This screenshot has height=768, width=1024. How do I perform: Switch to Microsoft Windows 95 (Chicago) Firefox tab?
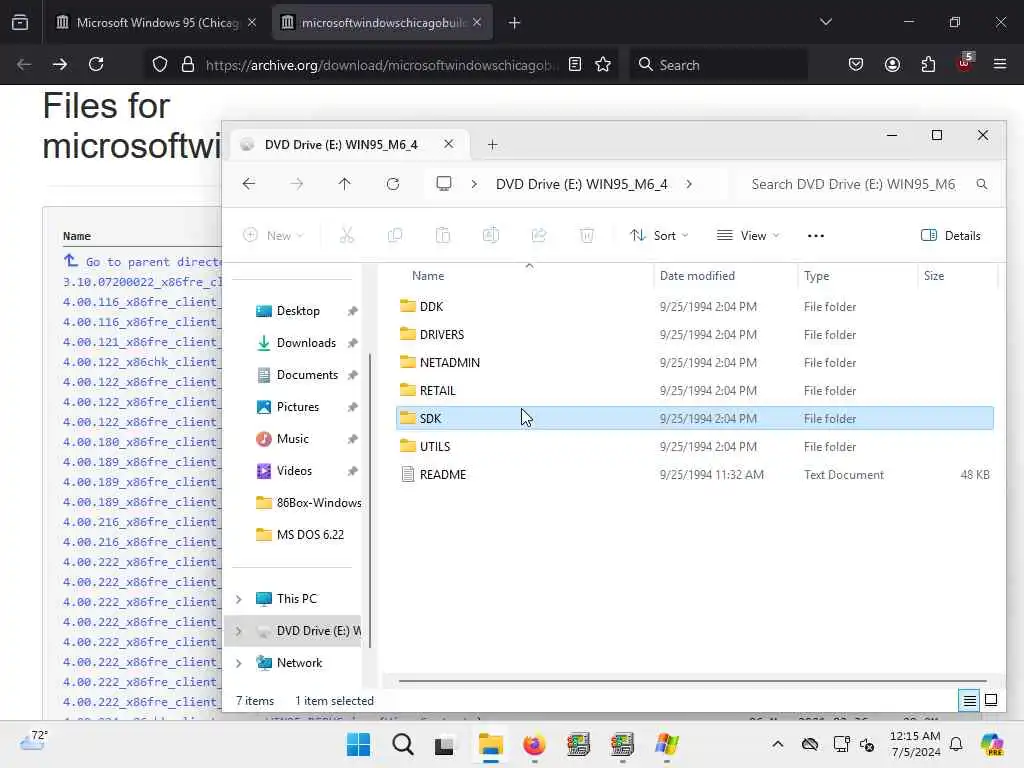click(155, 22)
